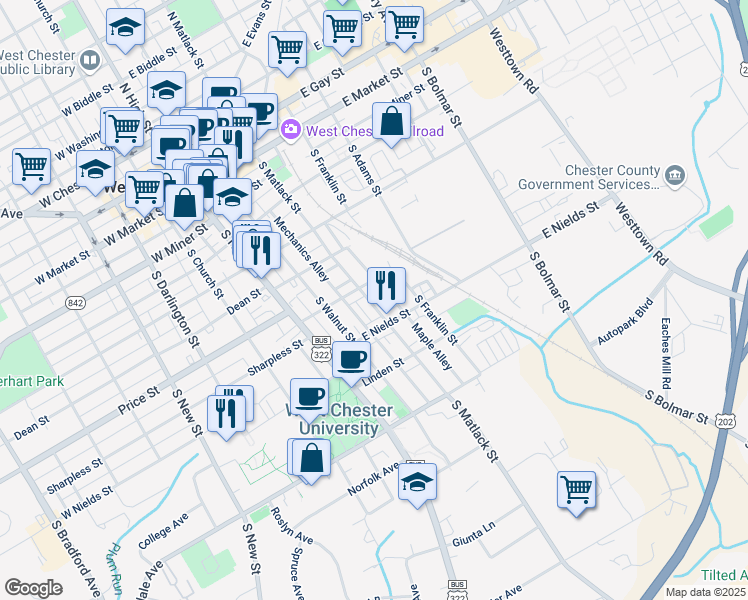
Task: Select the Plum Run stream label
Action: pos(114,569)
